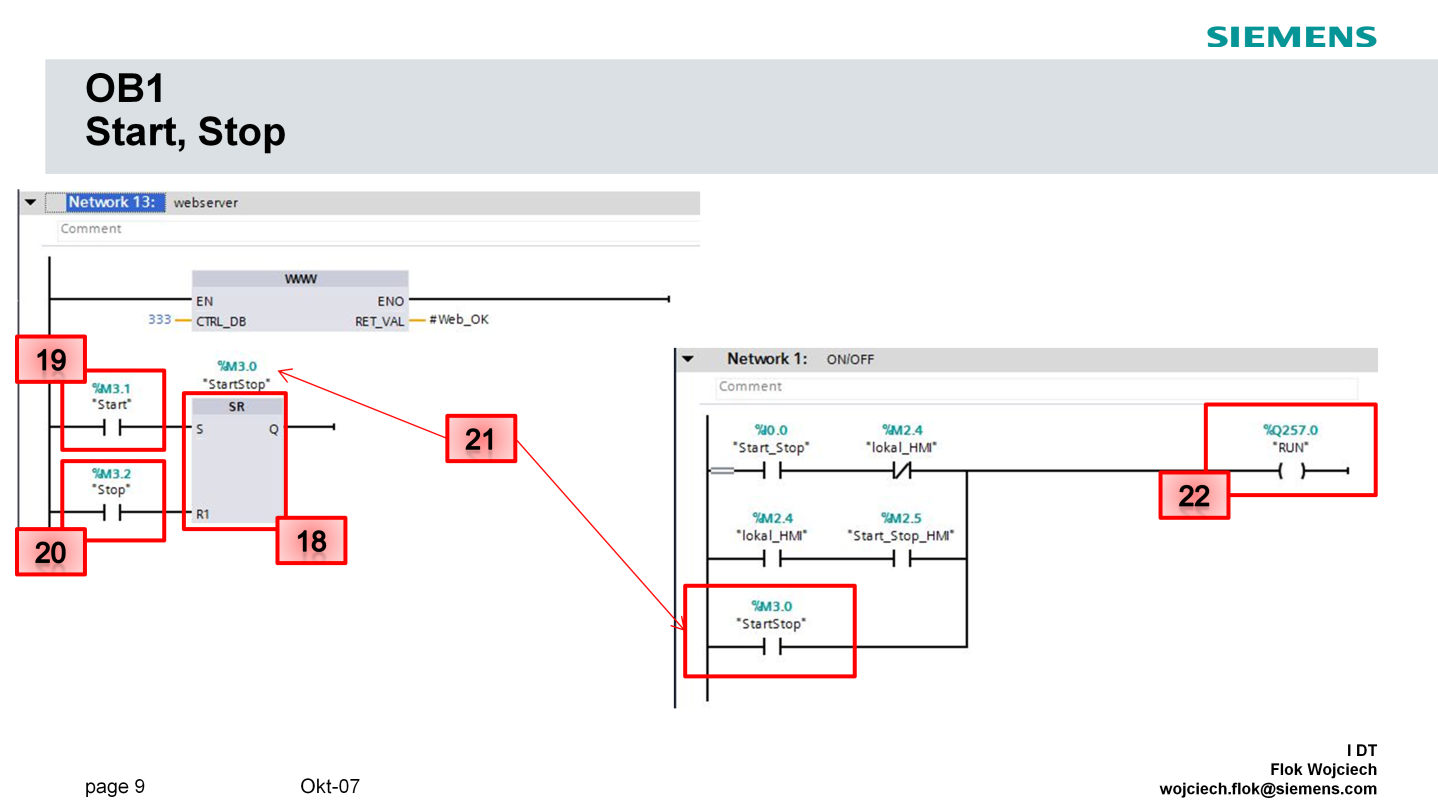Select the SR flip-flop block
The height and width of the screenshot is (809, 1438).
[x=236, y=461]
